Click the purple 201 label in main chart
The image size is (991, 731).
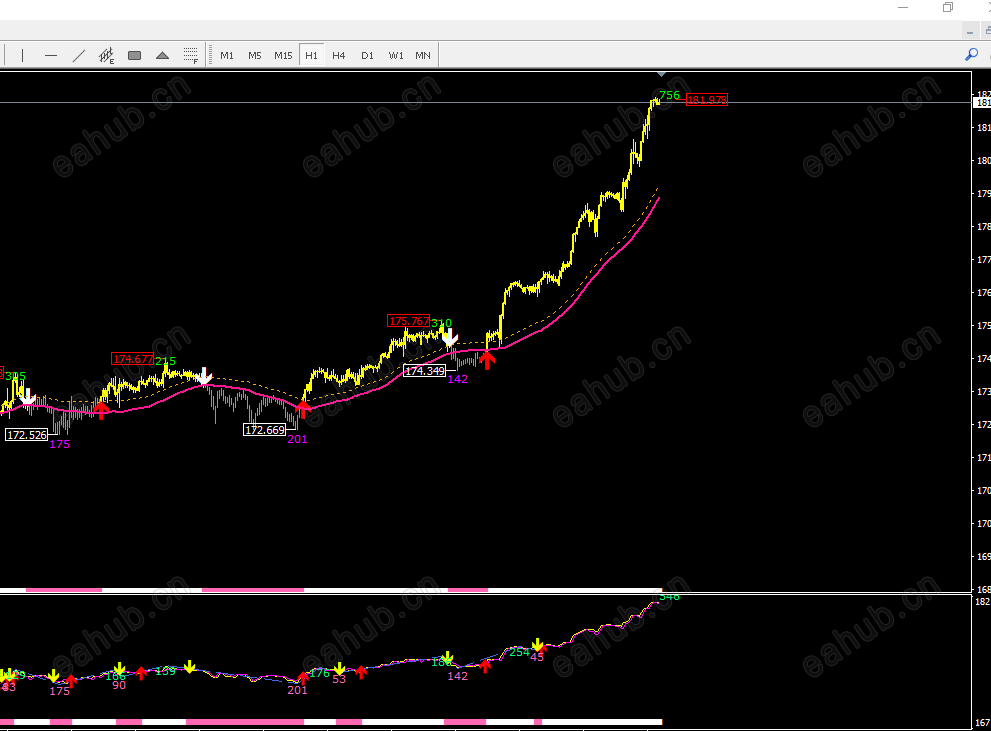click(x=297, y=439)
